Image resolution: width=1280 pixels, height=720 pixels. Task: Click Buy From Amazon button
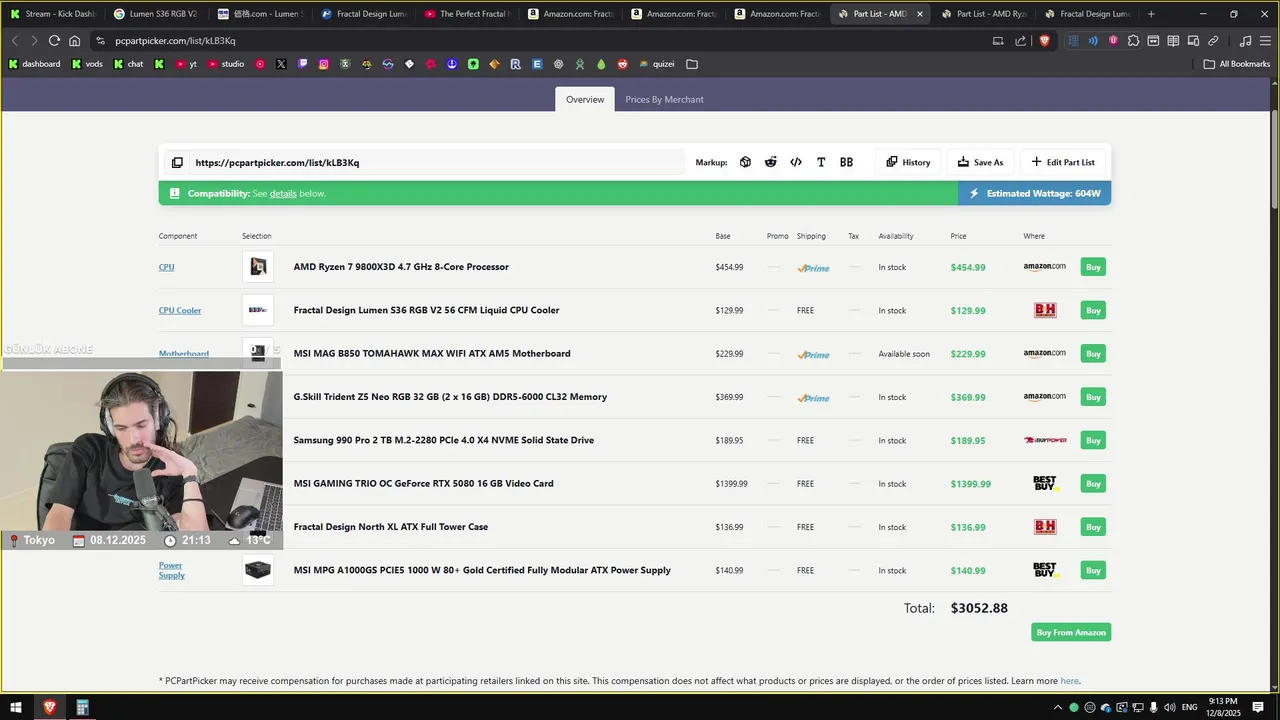point(1071,632)
